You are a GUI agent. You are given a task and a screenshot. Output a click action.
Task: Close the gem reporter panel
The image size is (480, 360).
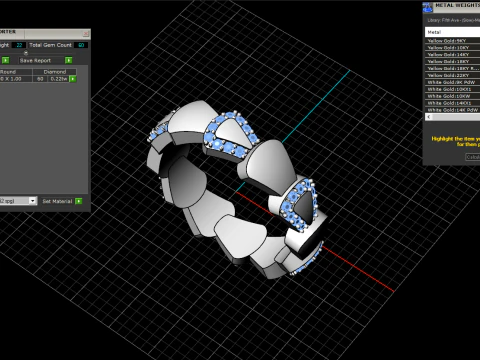(86, 34)
